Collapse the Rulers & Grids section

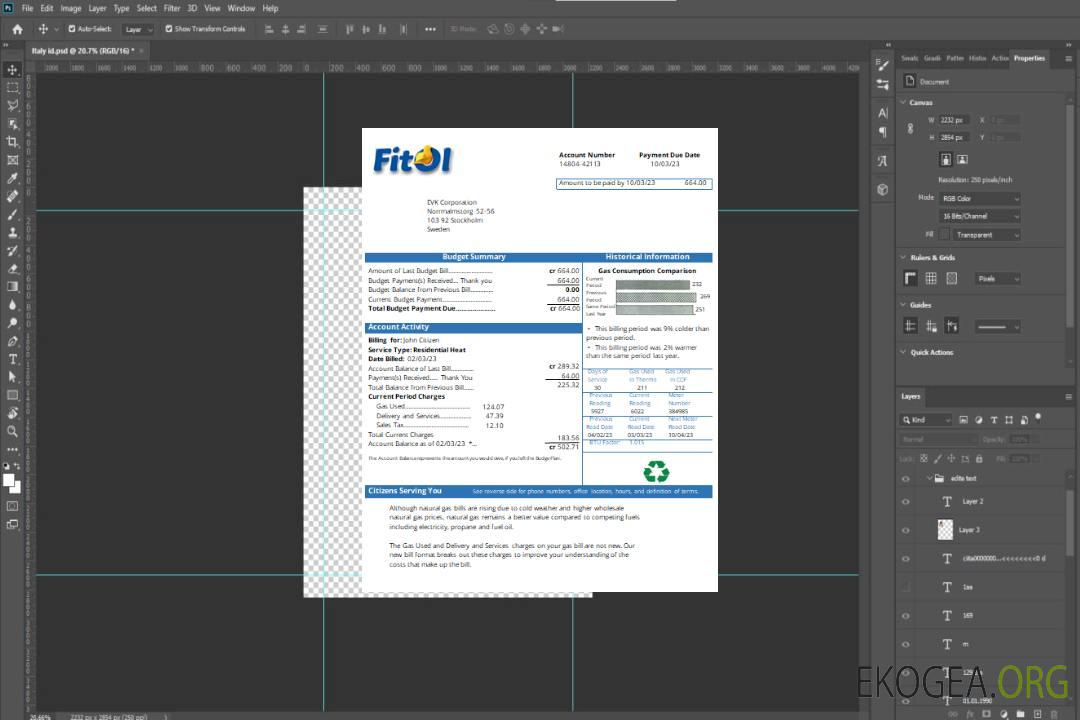904,258
